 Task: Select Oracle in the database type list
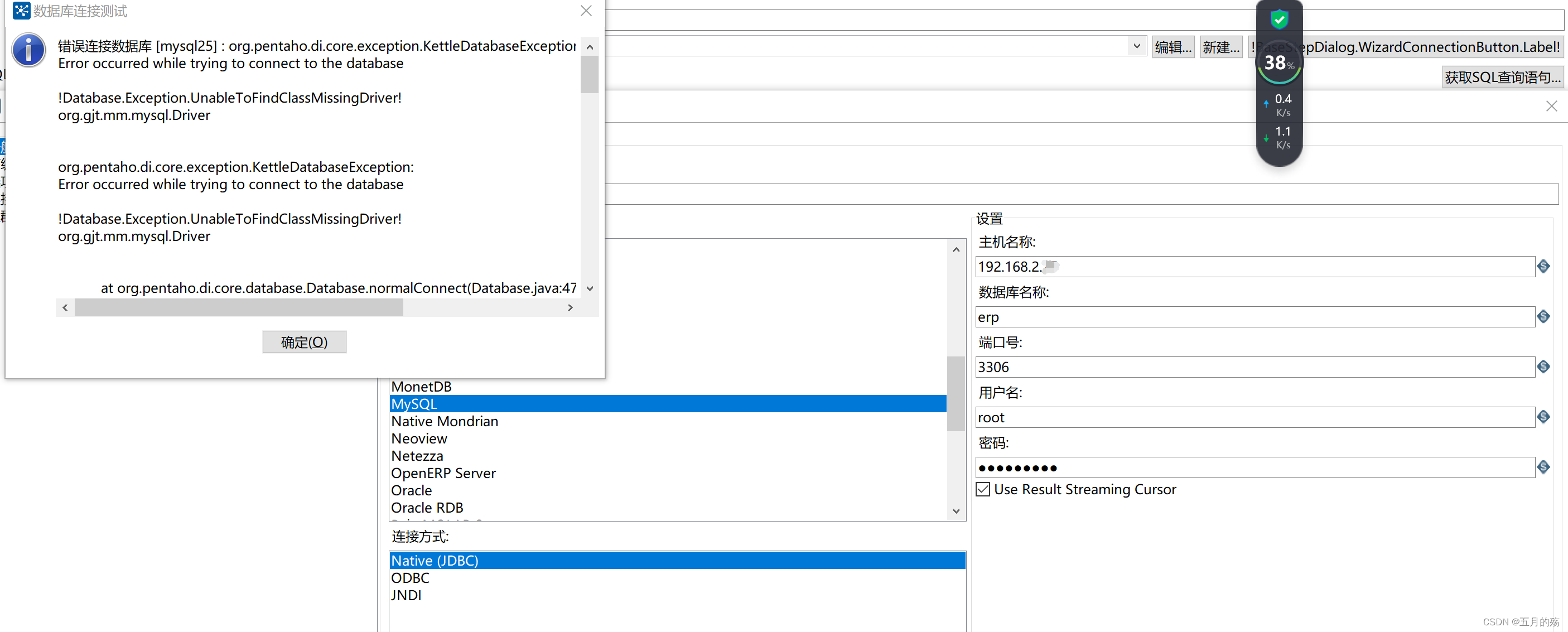point(412,490)
